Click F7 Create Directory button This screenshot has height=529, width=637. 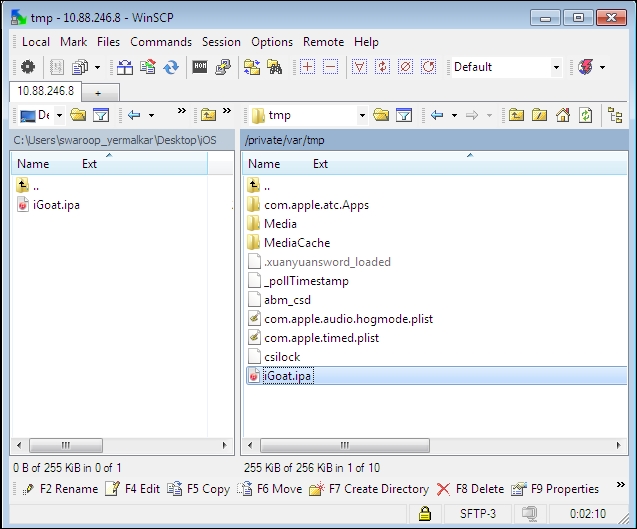368,489
